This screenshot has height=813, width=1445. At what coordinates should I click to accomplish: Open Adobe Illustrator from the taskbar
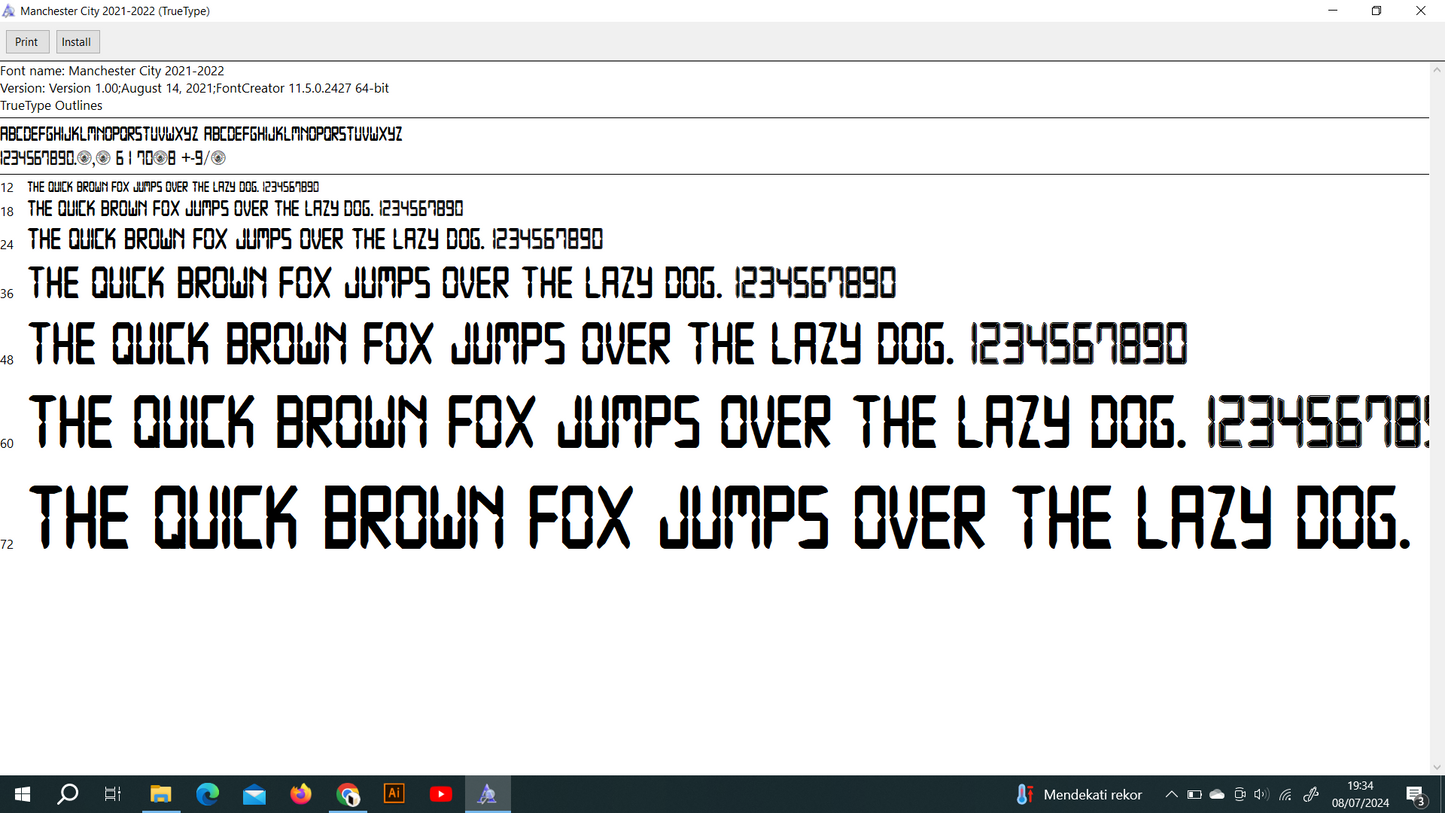[x=394, y=795]
